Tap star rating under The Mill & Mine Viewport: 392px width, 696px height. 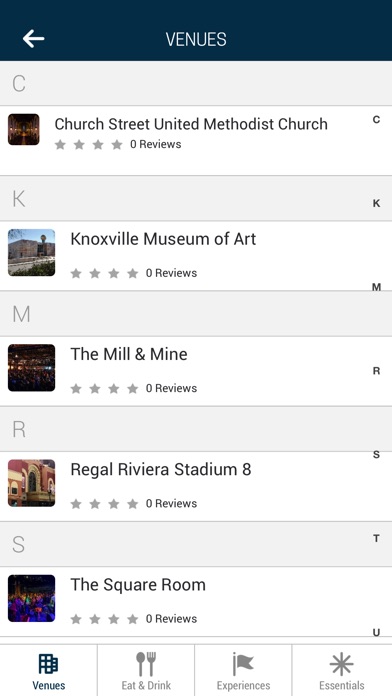pyautogui.click(x=104, y=388)
